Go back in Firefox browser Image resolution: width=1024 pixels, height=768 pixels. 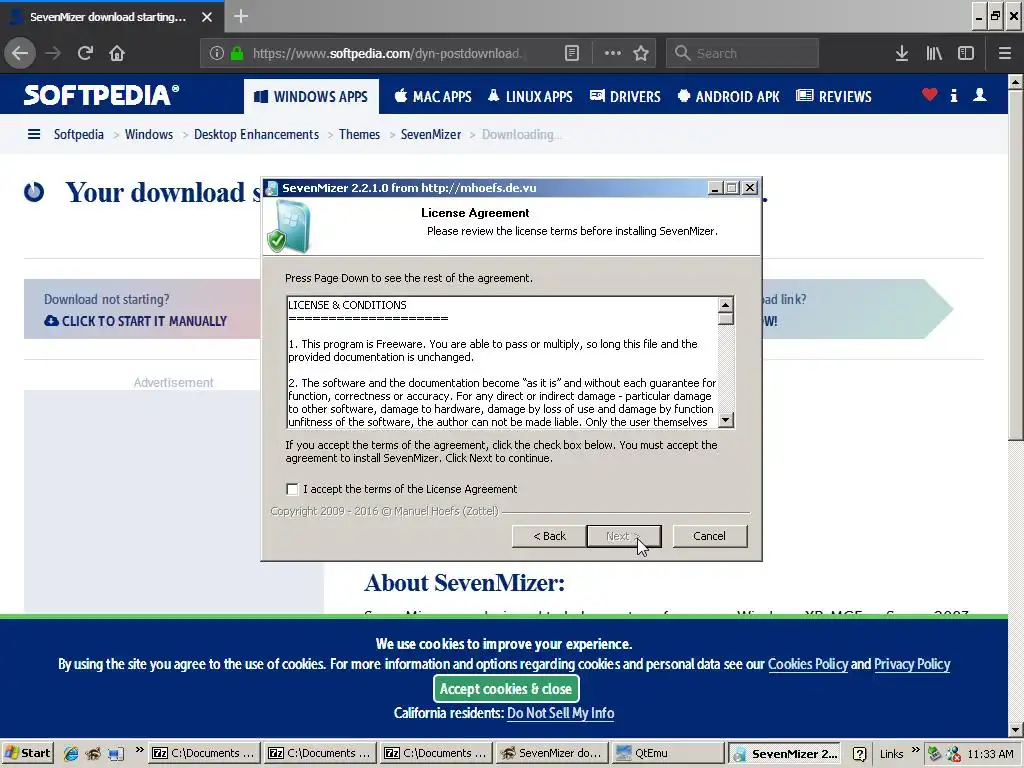coord(20,53)
